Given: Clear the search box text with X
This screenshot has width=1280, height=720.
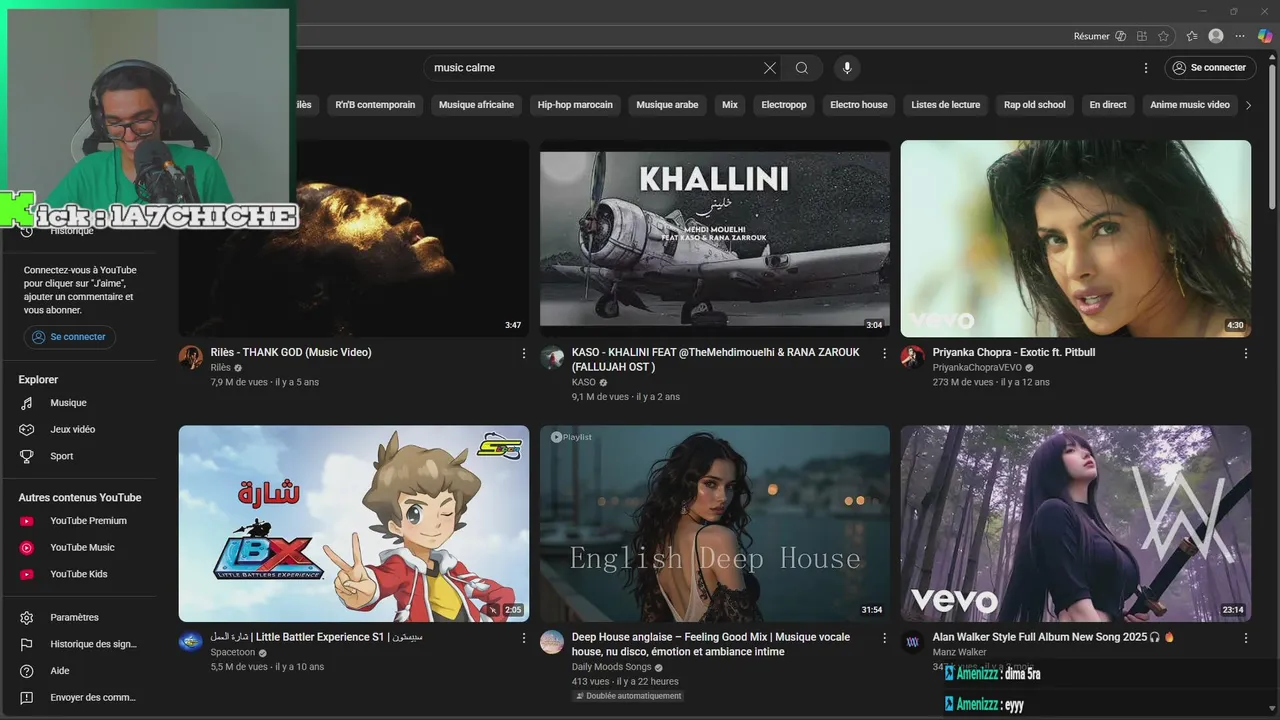Looking at the screenshot, I should [770, 68].
